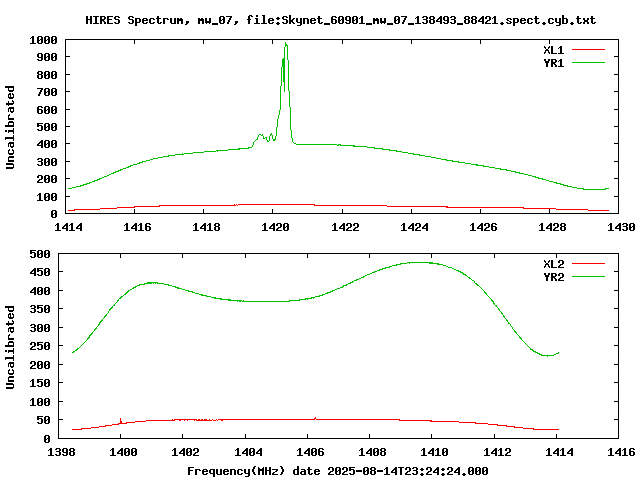Click the 1402 x-axis tick label
Image resolution: width=640 pixels, height=480 pixels.
pyautogui.click(x=185, y=452)
